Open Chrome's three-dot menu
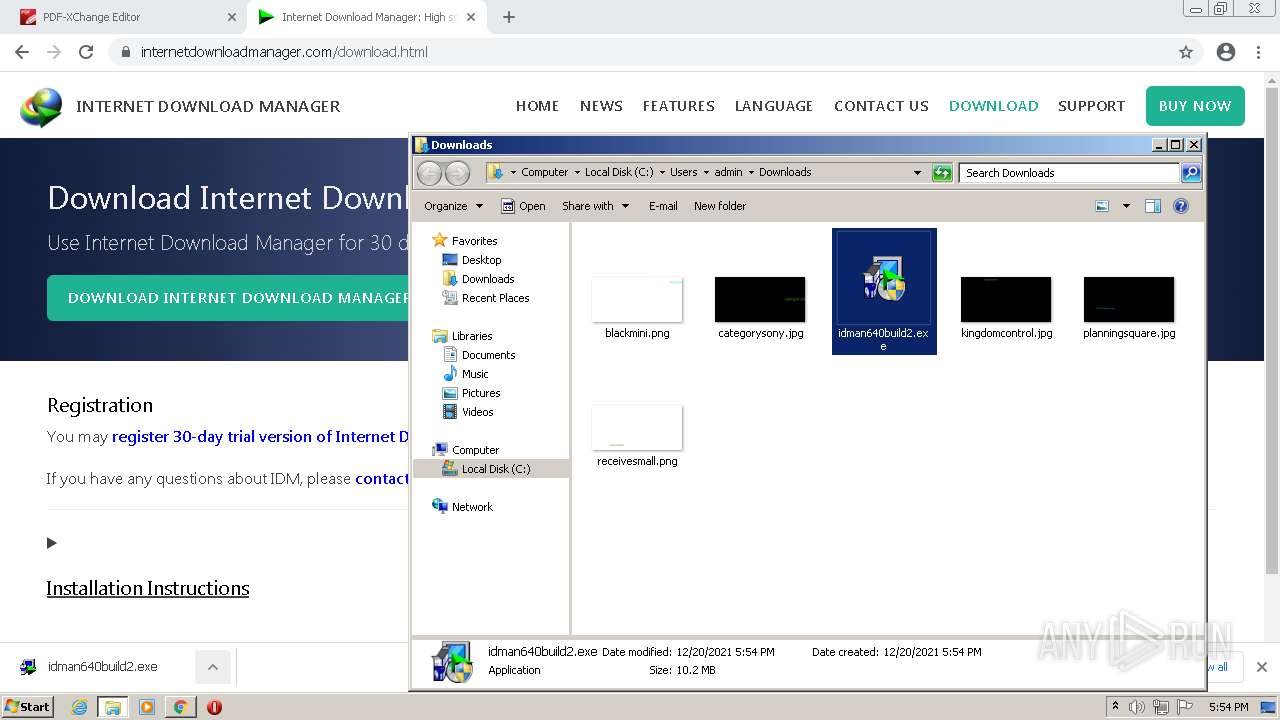The height and width of the screenshot is (720, 1280). point(1258,52)
